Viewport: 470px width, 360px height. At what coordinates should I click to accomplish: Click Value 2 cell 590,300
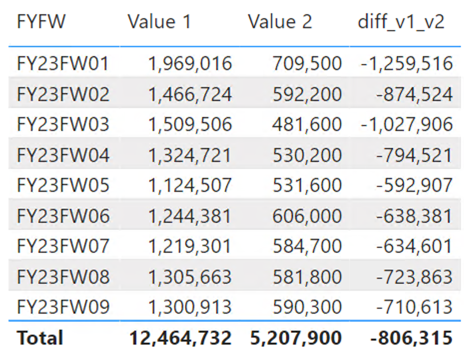(307, 307)
